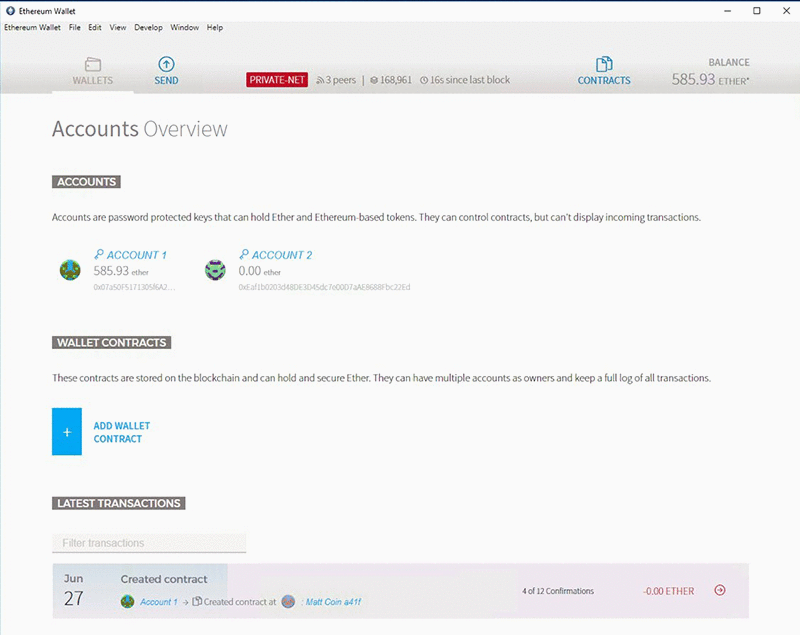
Task: Open the Contracts documents icon
Action: (604, 64)
